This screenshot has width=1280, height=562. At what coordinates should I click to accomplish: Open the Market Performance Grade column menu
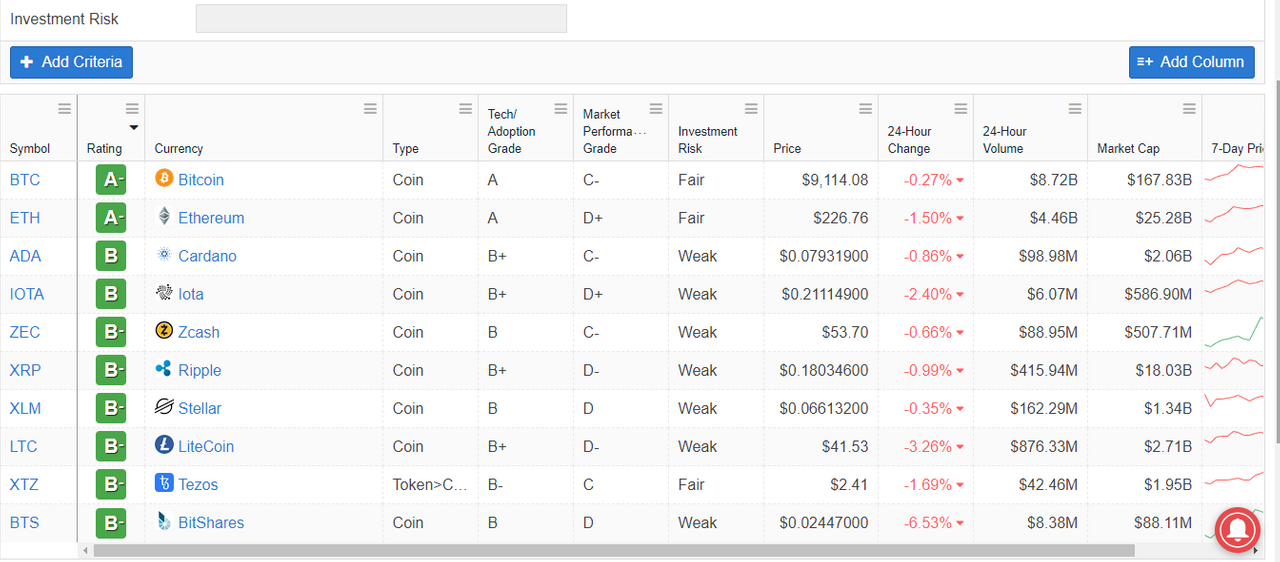tap(656, 109)
